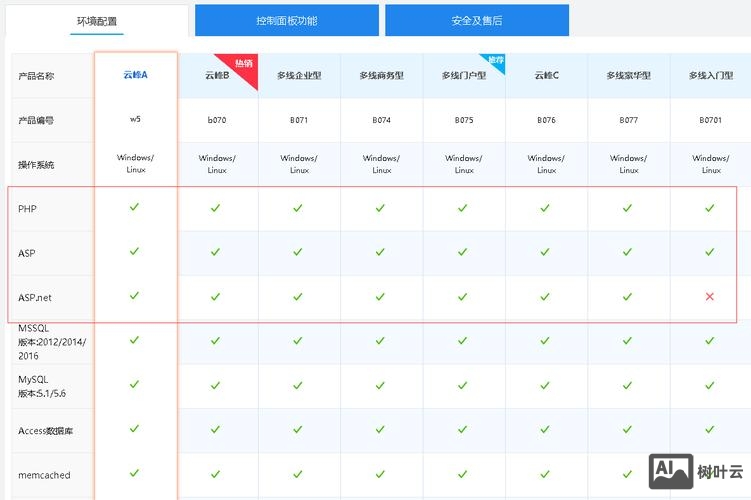Select the 多线门户型 product header
The width and height of the screenshot is (751, 500).
click(464, 75)
